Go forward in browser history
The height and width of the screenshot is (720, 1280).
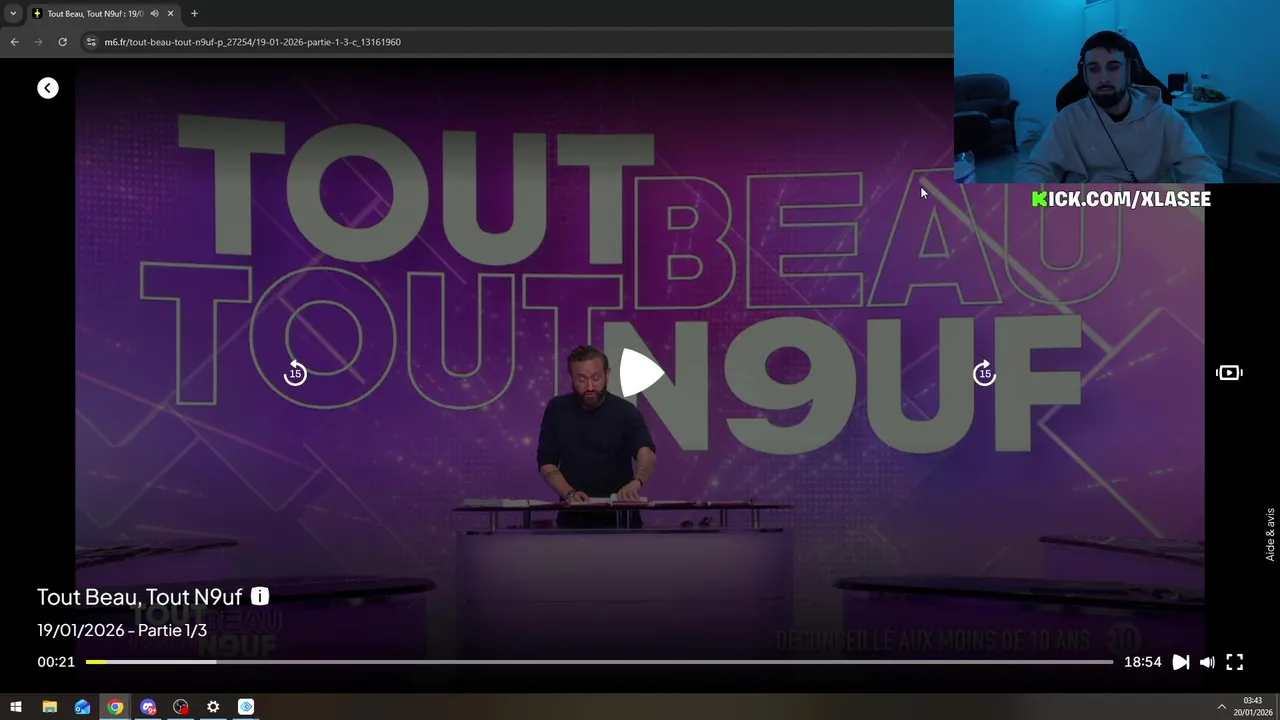point(38,42)
